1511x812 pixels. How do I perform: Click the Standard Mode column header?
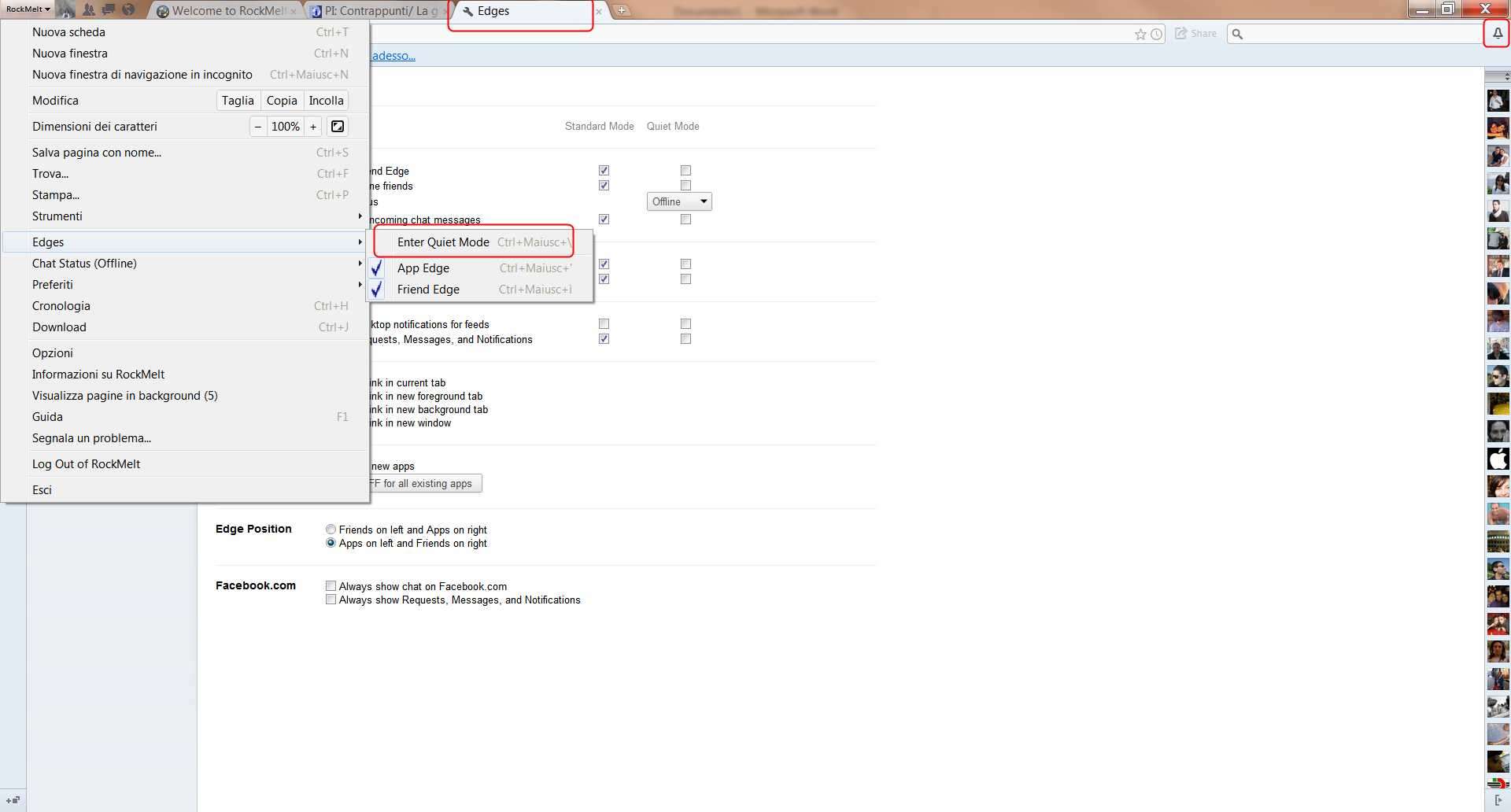[x=600, y=126]
